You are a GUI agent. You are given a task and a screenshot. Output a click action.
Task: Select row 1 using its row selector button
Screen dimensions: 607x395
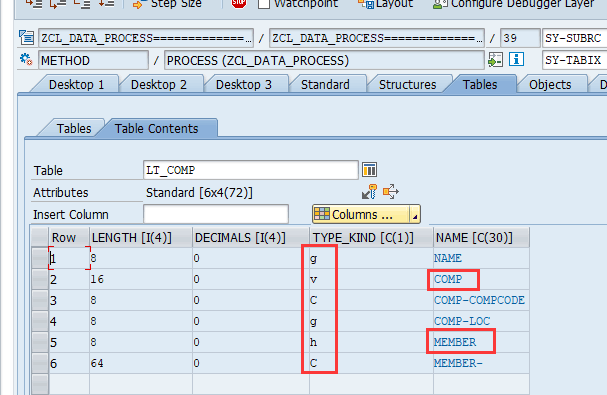click(x=39, y=258)
